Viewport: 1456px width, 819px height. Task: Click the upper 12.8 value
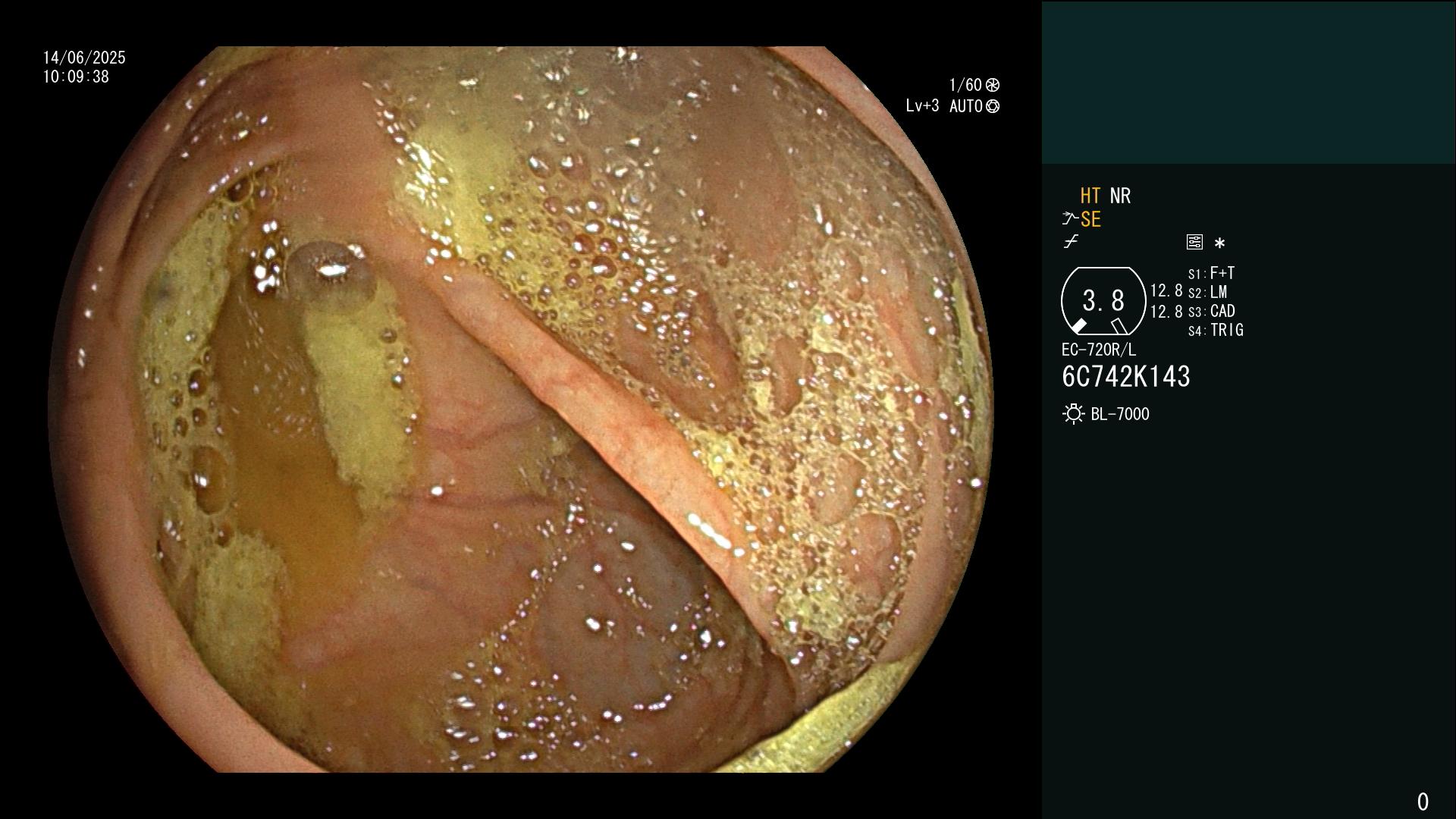click(x=1166, y=290)
